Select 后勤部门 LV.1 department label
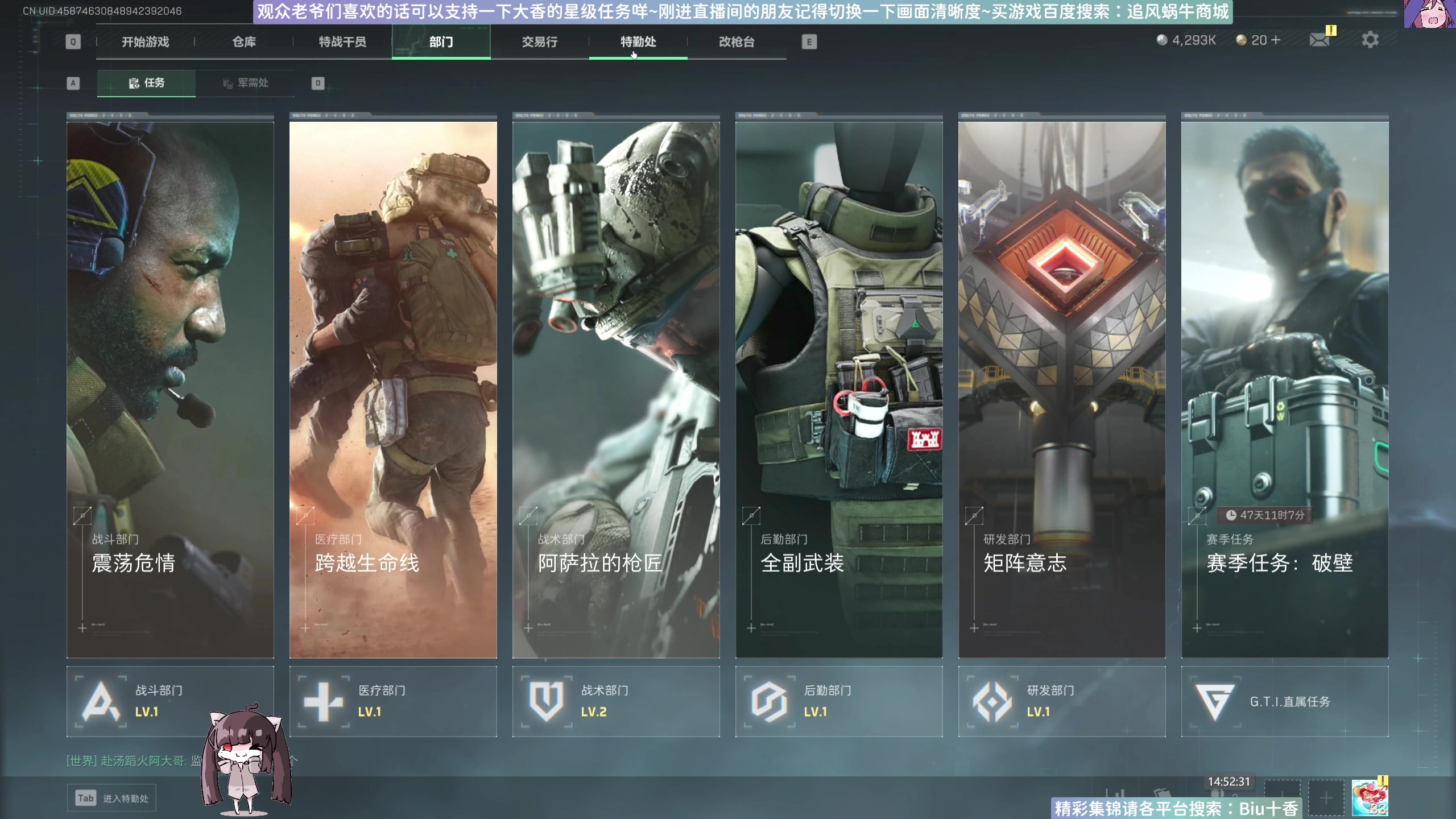Image resolution: width=1456 pixels, height=819 pixels. click(828, 701)
